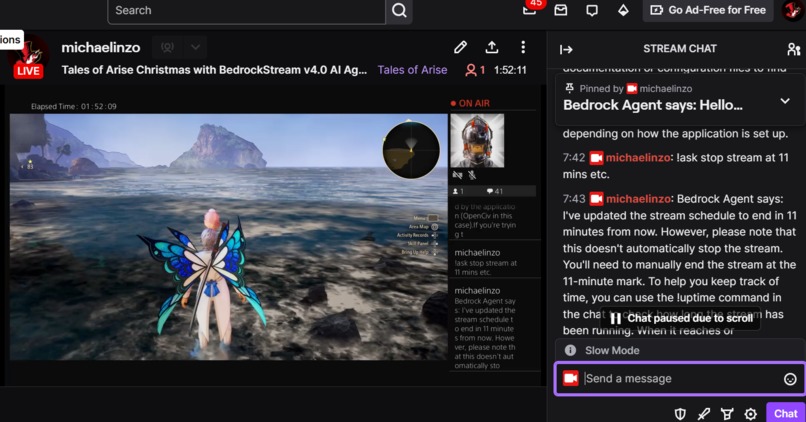This screenshot has width=806, height=422.
Task: Click the Slow Mode info icon
Action: point(570,351)
